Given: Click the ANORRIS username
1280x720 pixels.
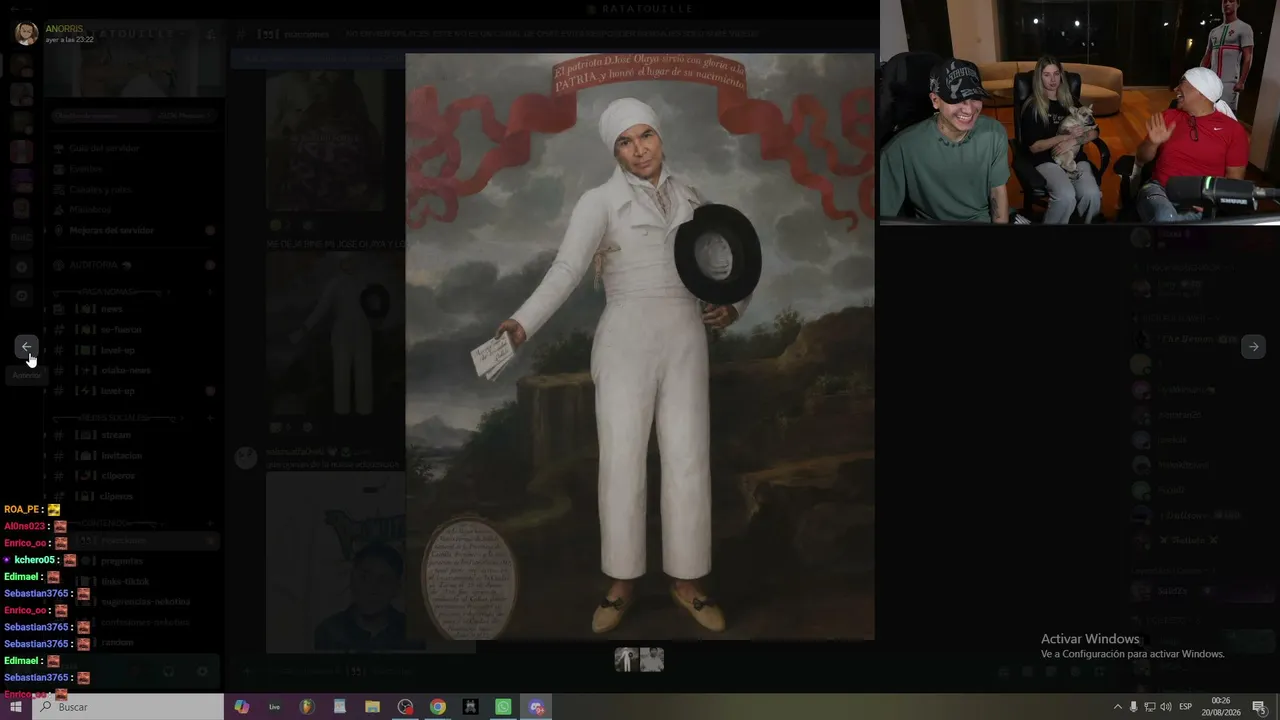Looking at the screenshot, I should (64, 28).
